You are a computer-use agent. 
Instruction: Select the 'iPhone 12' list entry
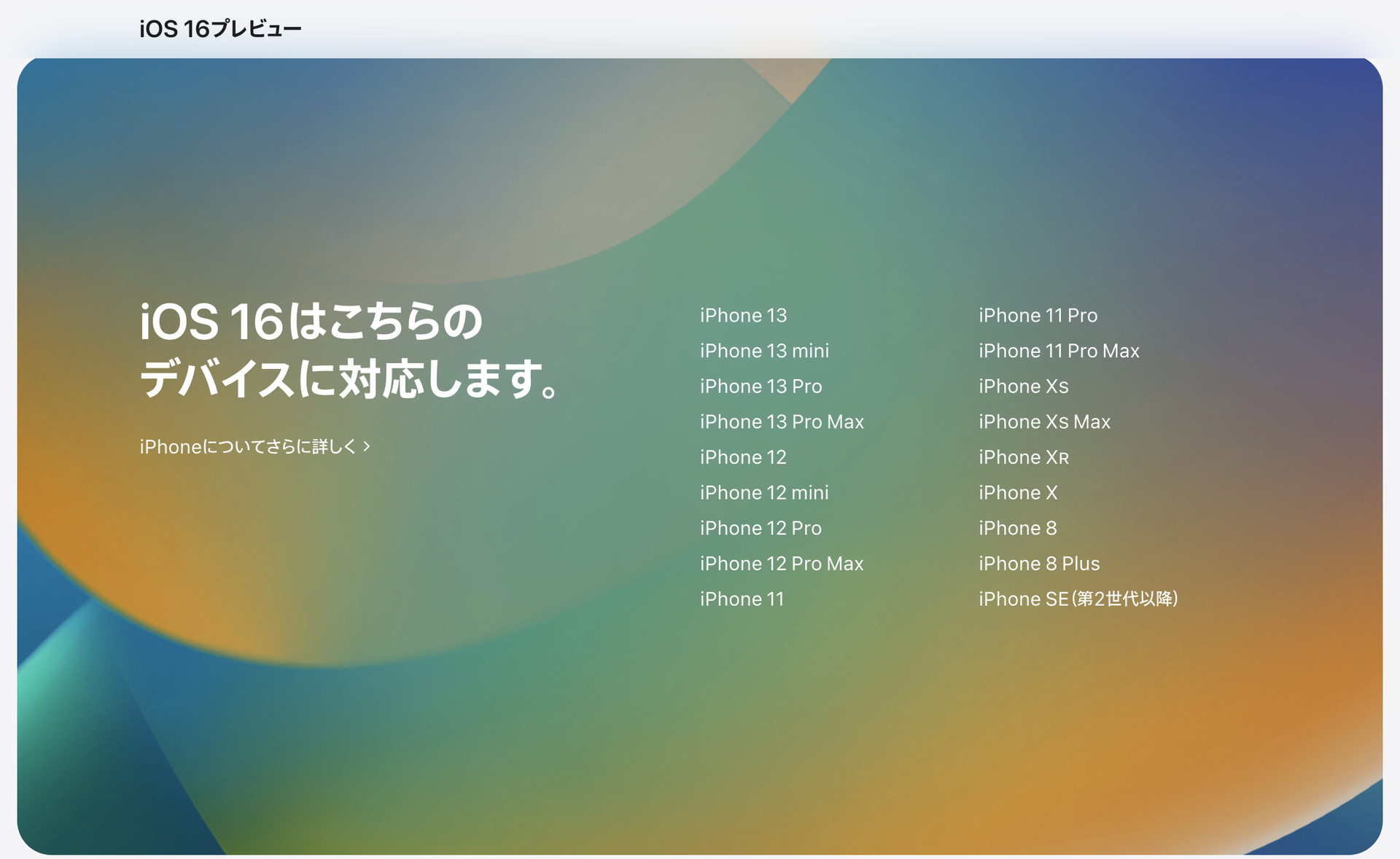(743, 457)
